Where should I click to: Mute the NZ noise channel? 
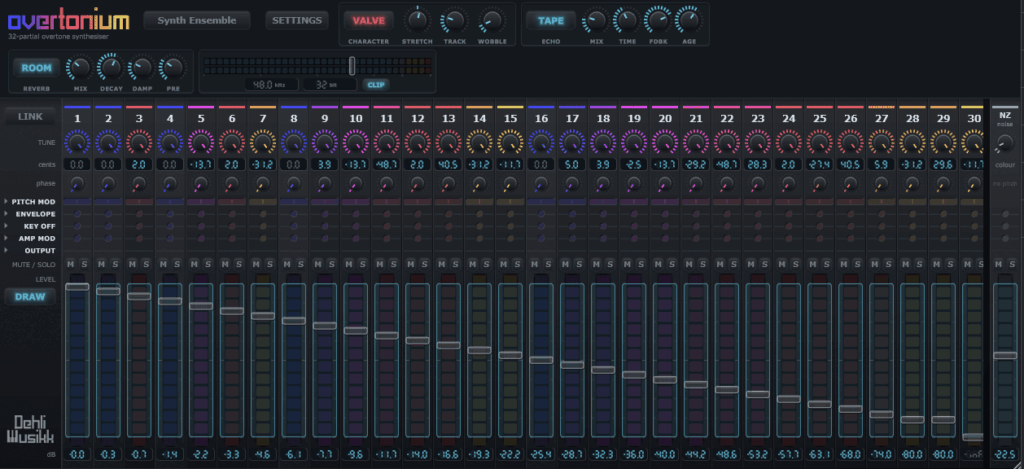point(999,264)
